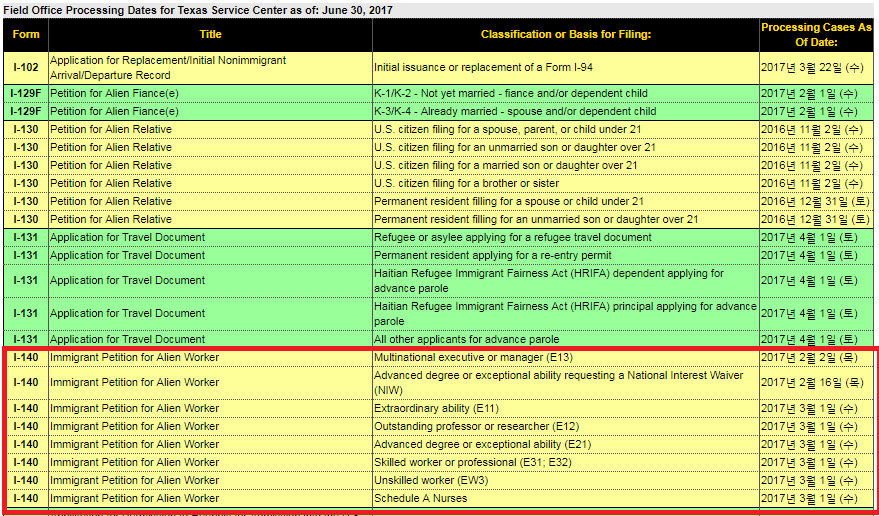Click the re-entry permit row date
The width and height of the screenshot is (879, 516).
coord(809,255)
